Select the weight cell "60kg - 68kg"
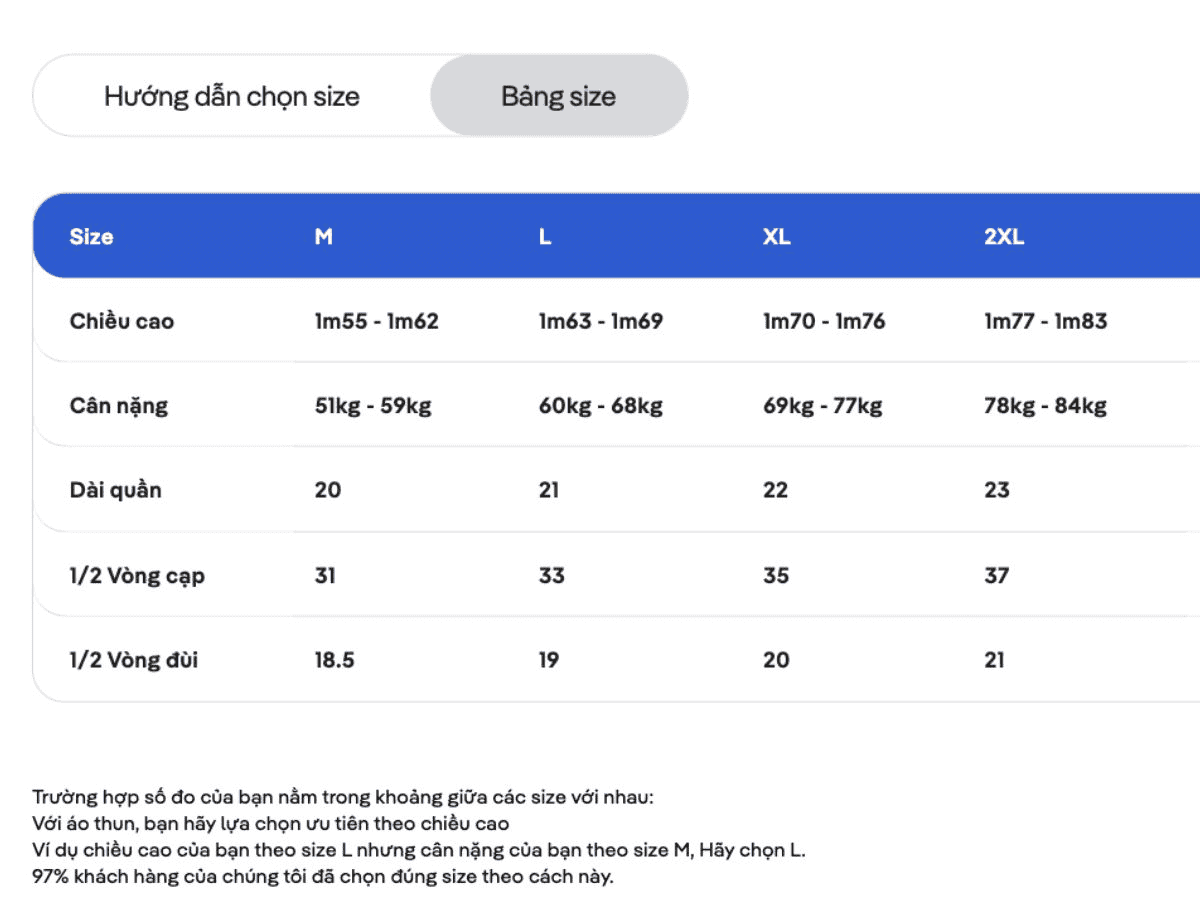 point(600,406)
